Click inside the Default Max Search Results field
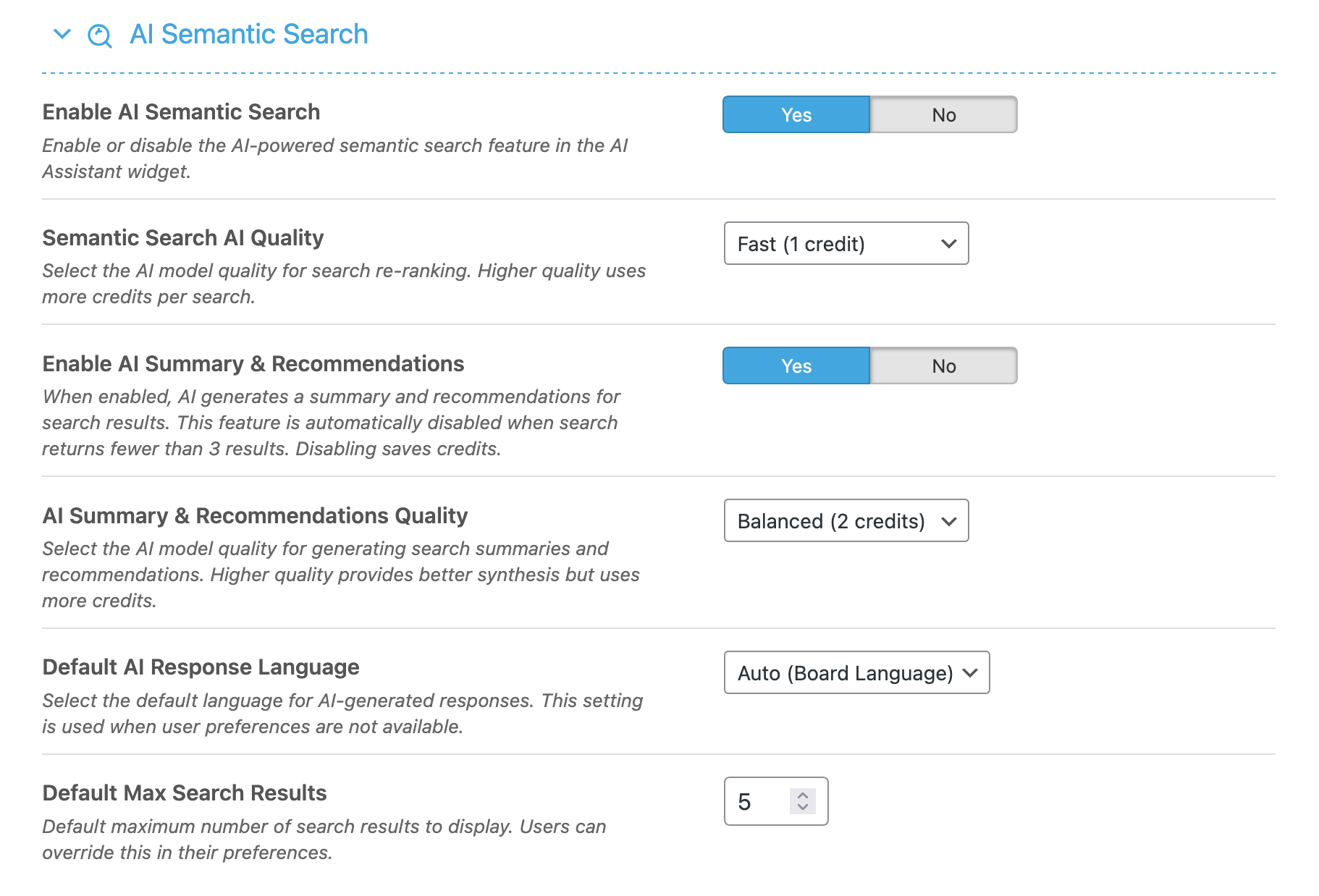 (753, 801)
